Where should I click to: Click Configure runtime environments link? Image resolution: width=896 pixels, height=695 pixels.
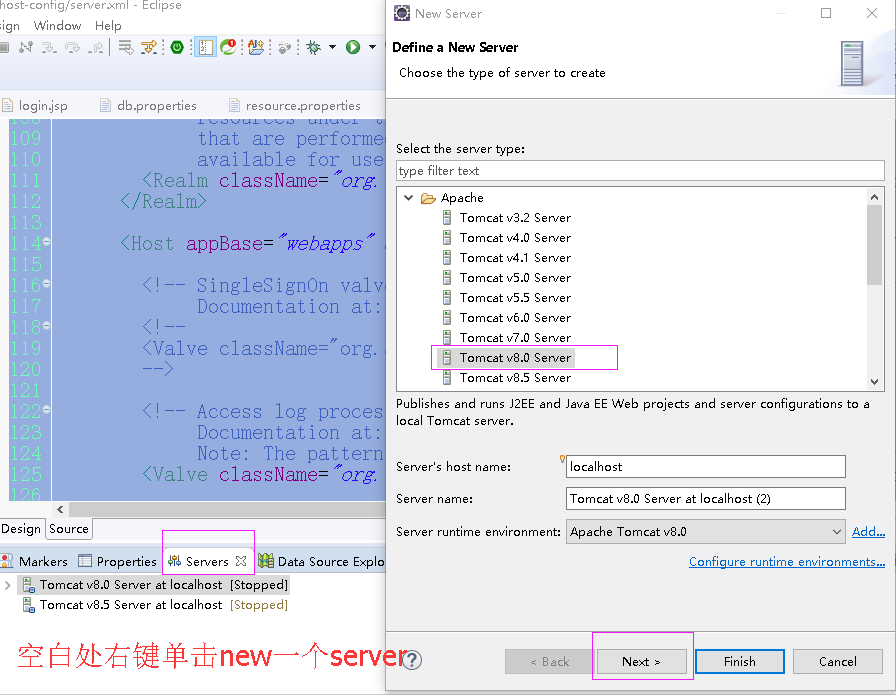click(x=787, y=562)
